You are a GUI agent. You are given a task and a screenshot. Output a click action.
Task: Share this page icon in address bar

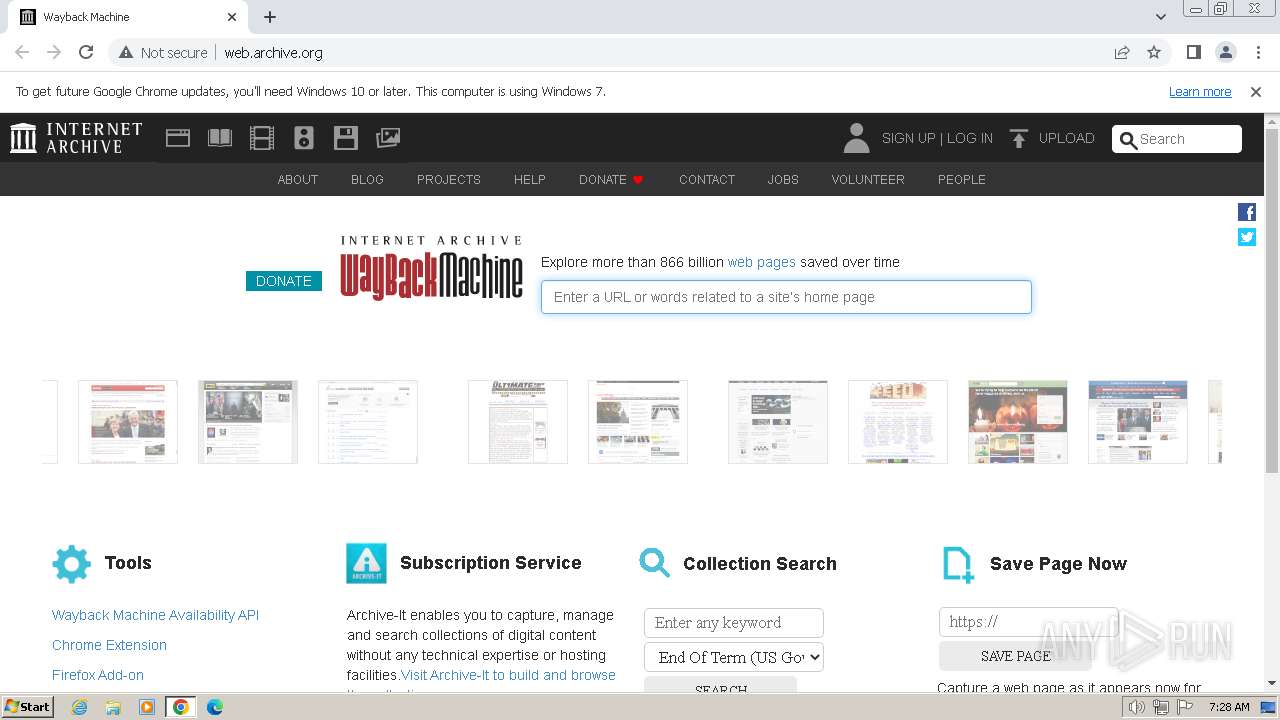pyautogui.click(x=1122, y=52)
